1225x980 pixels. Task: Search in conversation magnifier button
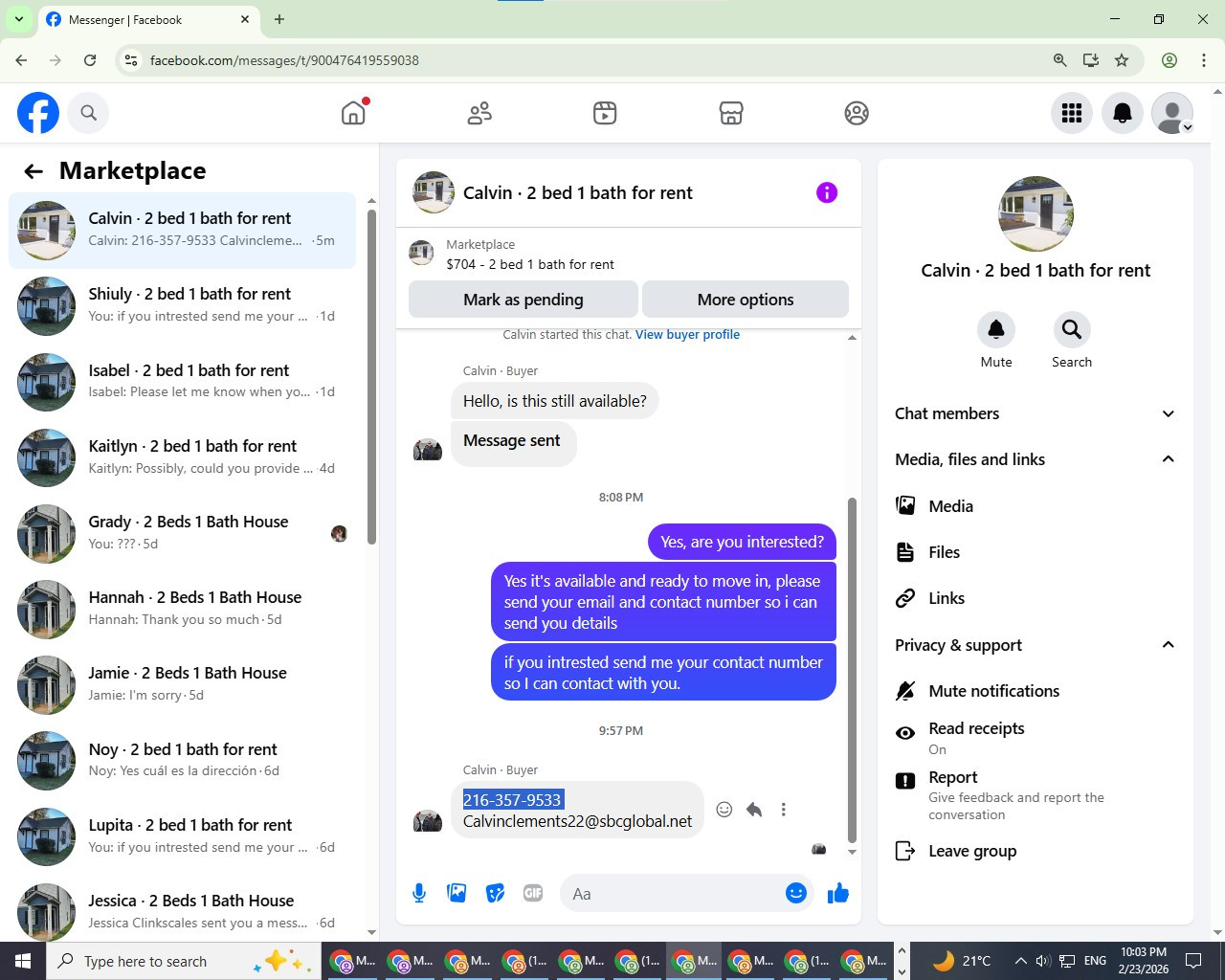pos(1072,329)
